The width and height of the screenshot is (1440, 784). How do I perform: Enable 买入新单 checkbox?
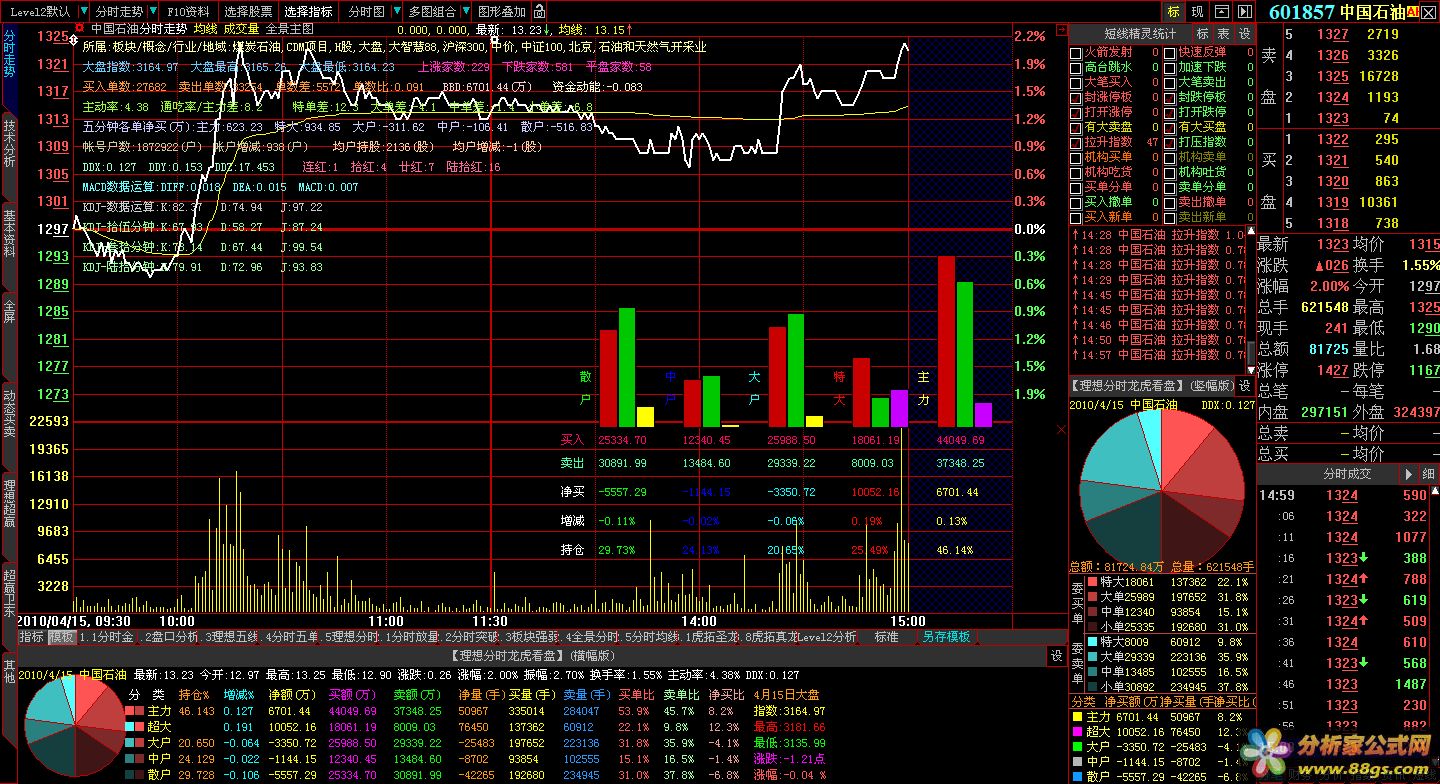click(1076, 217)
